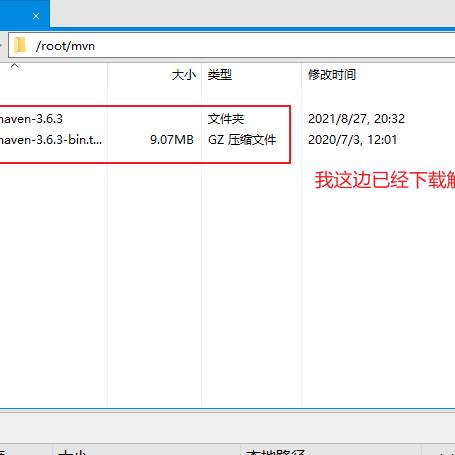Screen dimensions: 455x455
Task: Select the maven-3.6.3 folder row
Action: coord(31,119)
